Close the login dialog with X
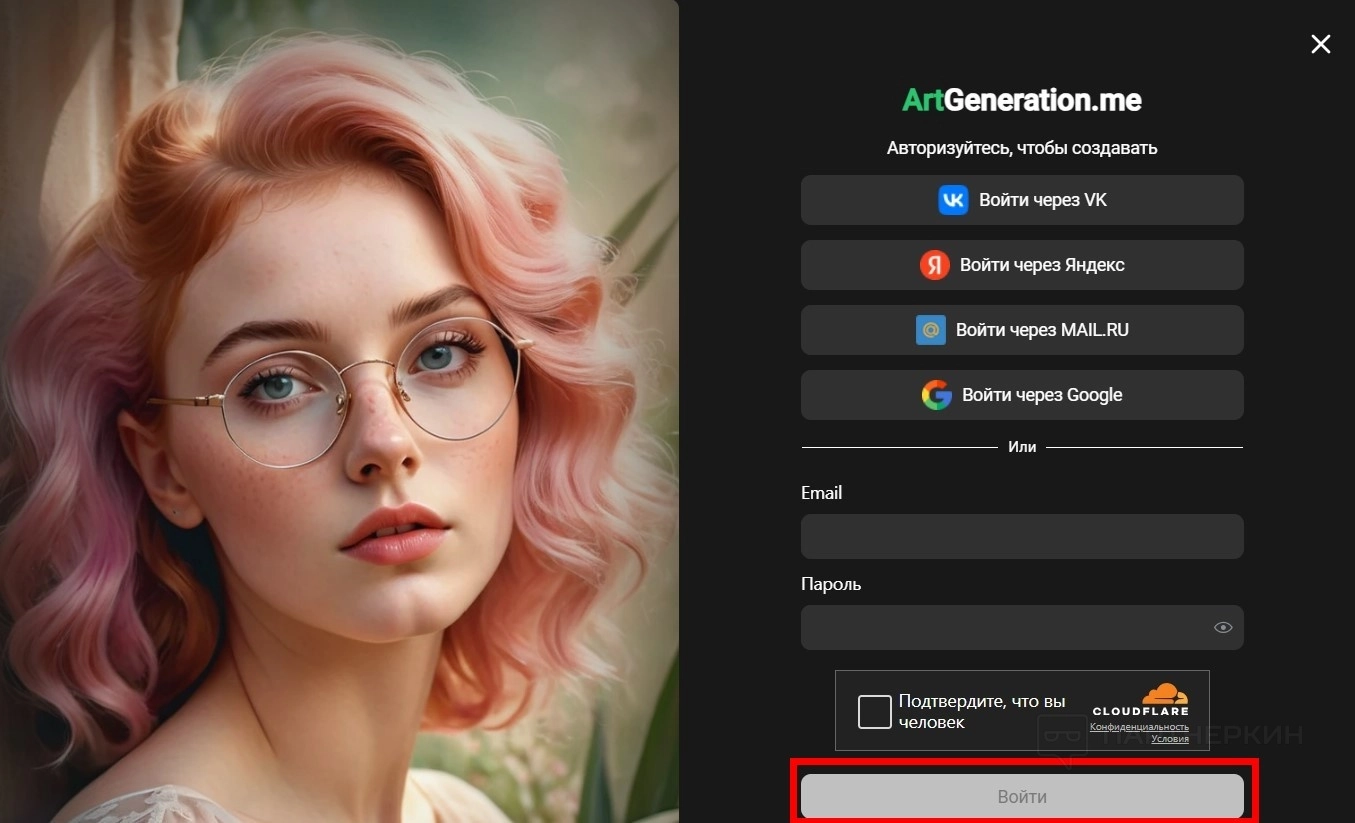 click(1321, 44)
